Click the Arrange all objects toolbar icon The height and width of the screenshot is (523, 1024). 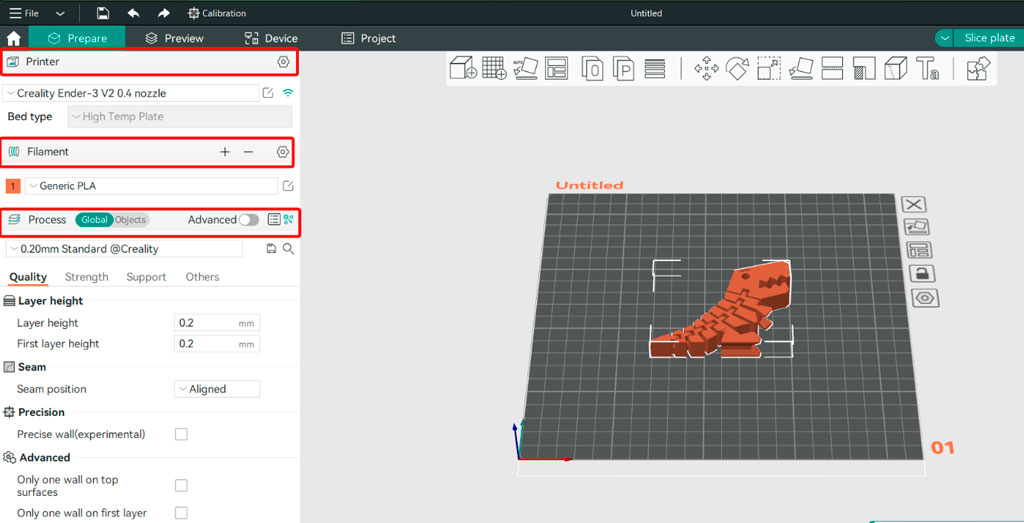click(556, 68)
